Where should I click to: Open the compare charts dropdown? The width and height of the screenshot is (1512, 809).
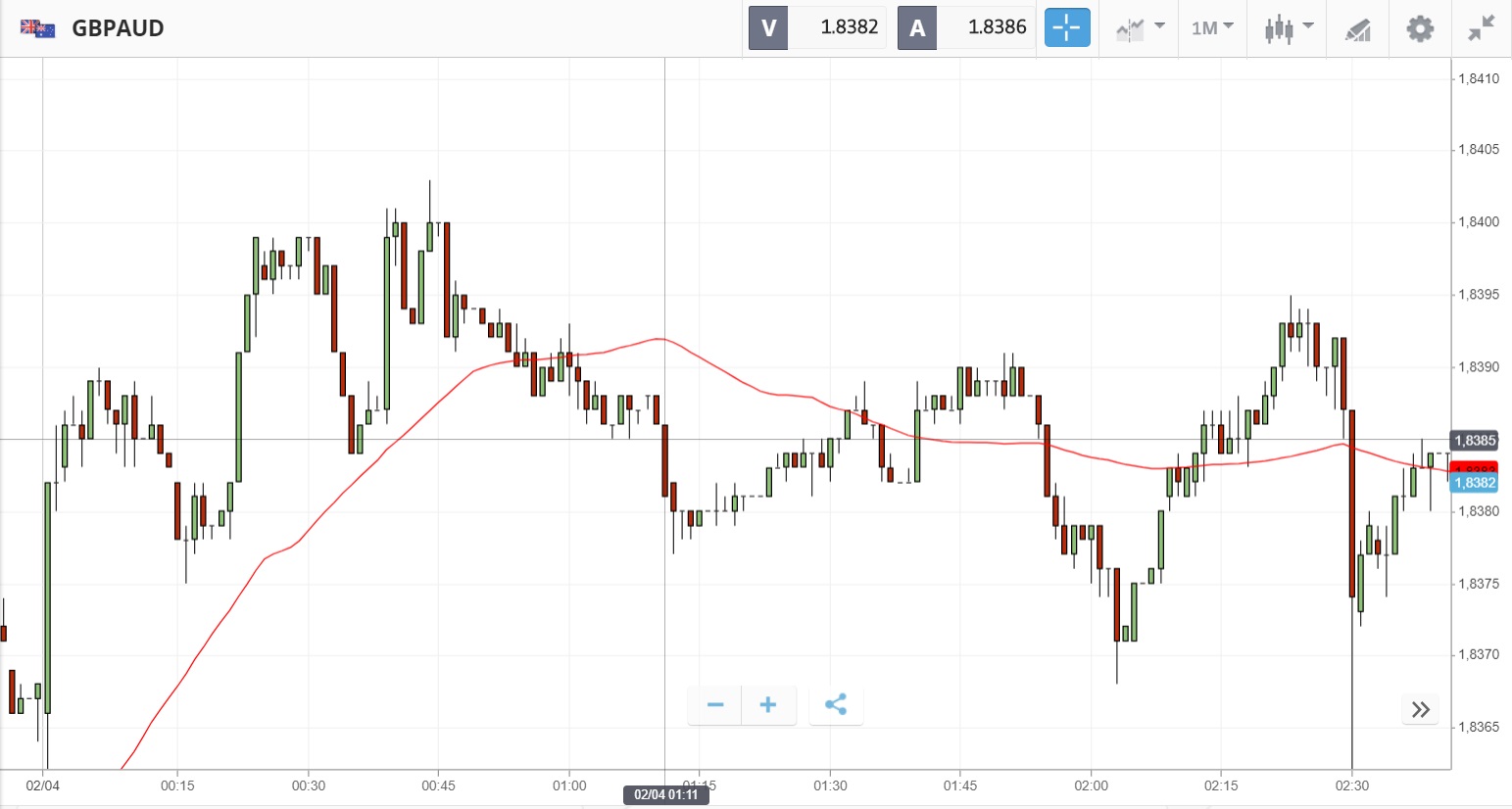point(1140,28)
